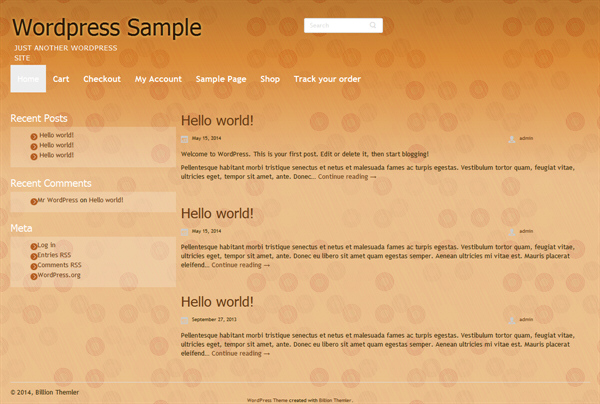
Task: Click the Recent Comments widget heading
Action: tap(51, 183)
